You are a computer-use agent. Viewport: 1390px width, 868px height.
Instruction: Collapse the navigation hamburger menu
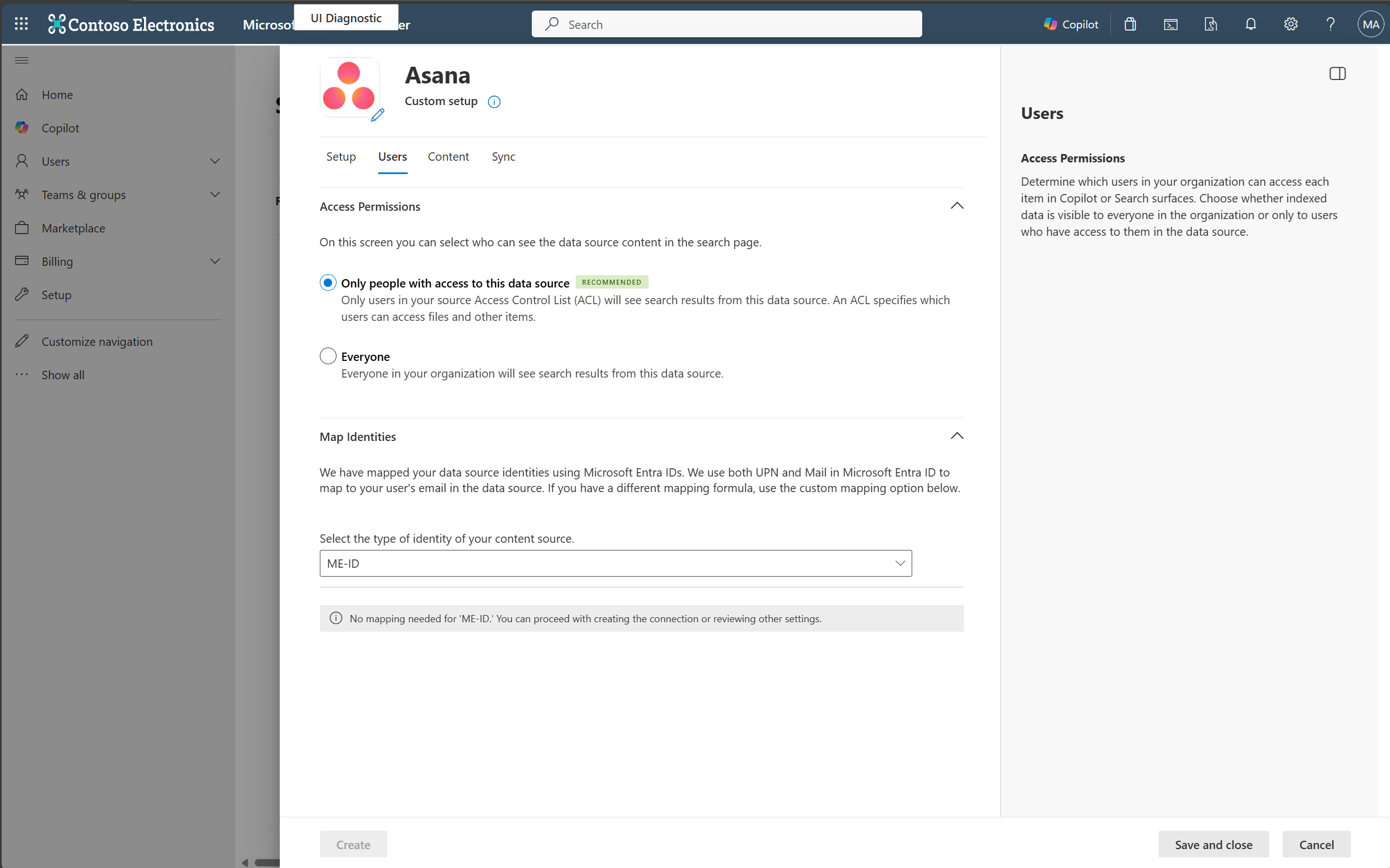(22, 60)
